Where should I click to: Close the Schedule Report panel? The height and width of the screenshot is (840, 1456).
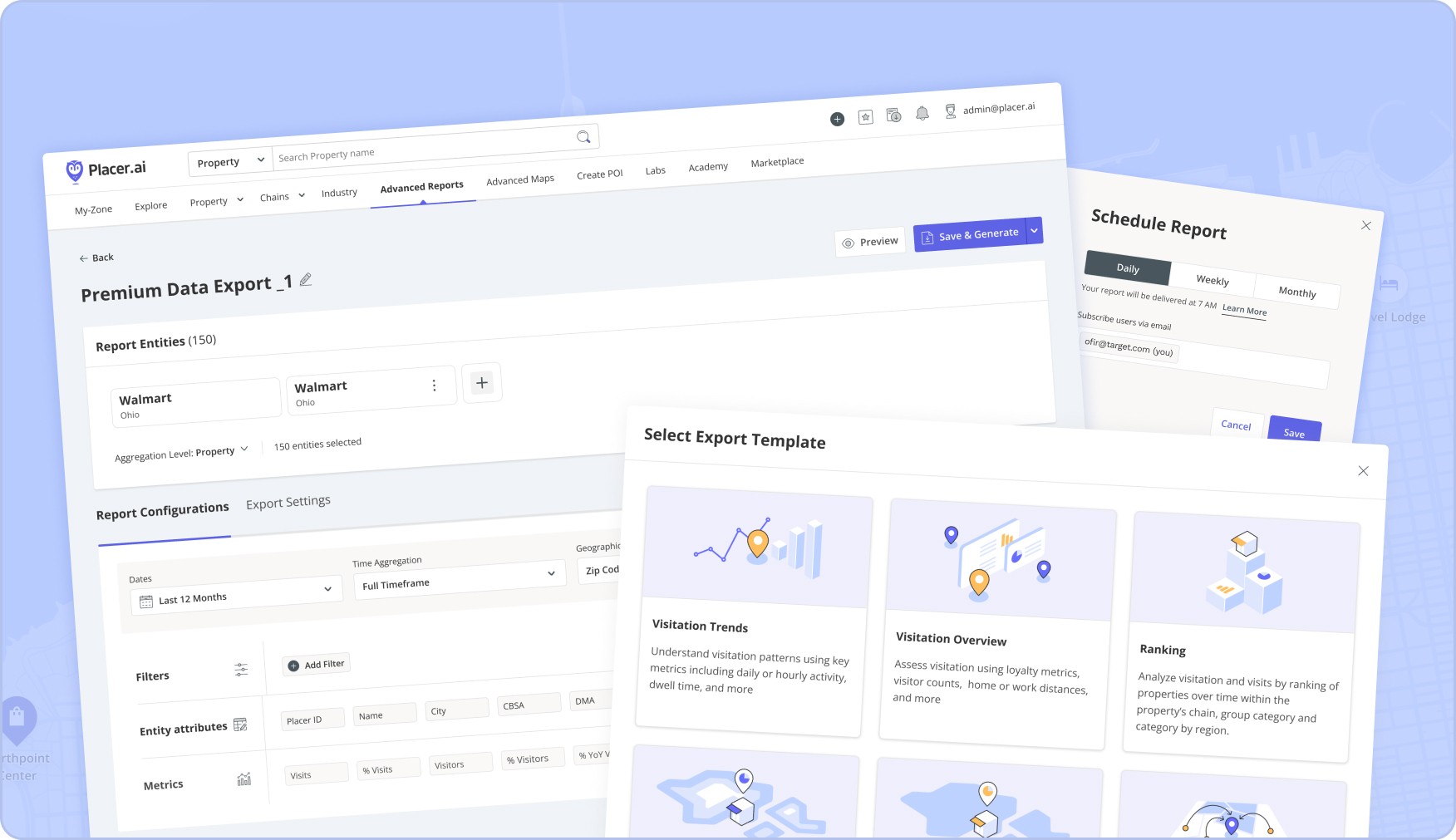click(x=1366, y=226)
